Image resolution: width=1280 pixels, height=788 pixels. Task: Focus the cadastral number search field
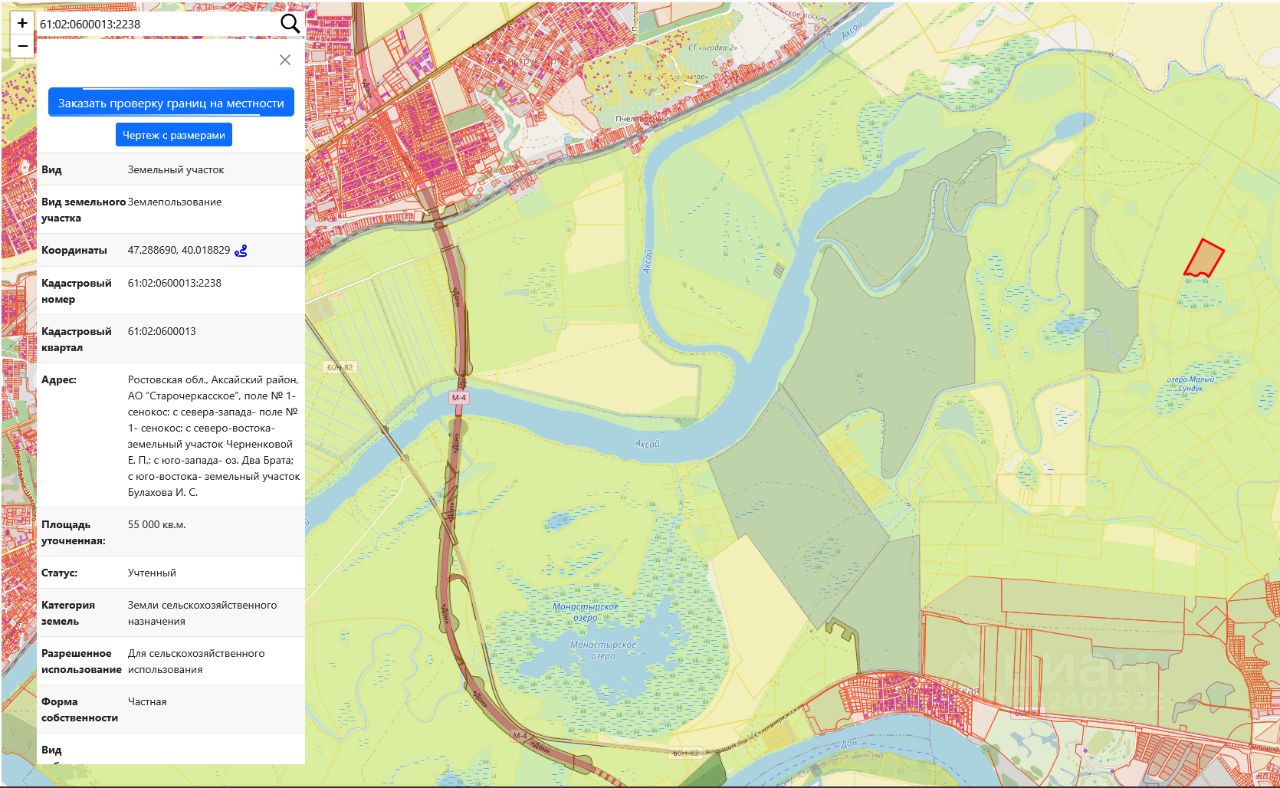point(156,23)
